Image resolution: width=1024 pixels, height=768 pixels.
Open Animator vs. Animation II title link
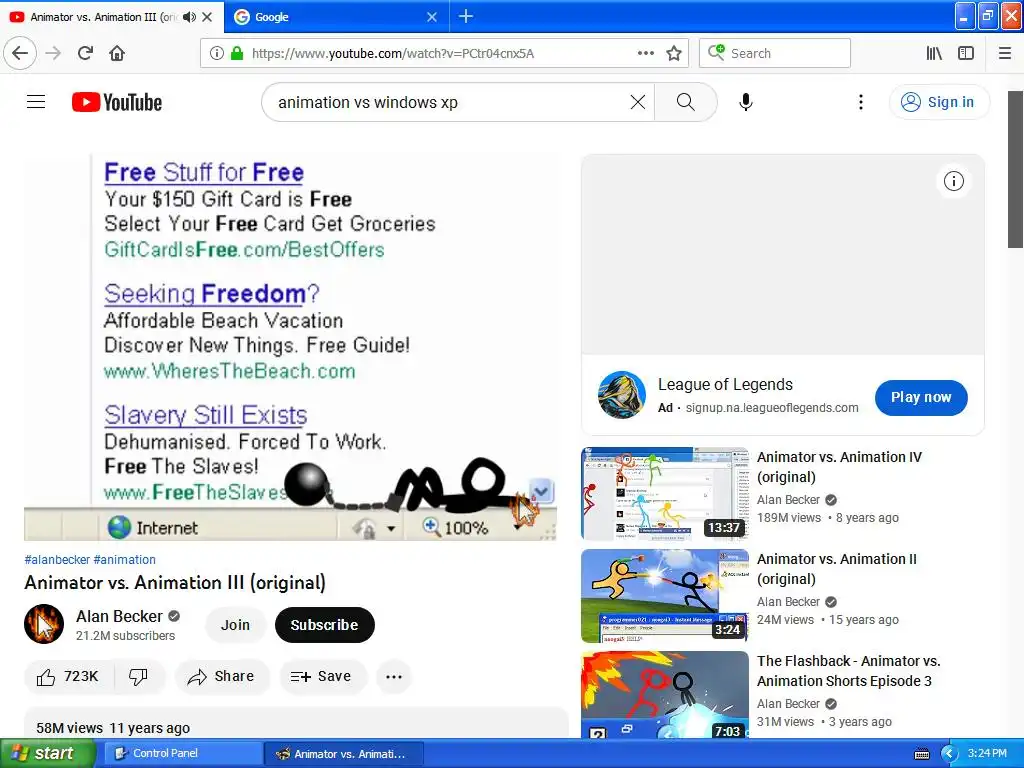837,569
